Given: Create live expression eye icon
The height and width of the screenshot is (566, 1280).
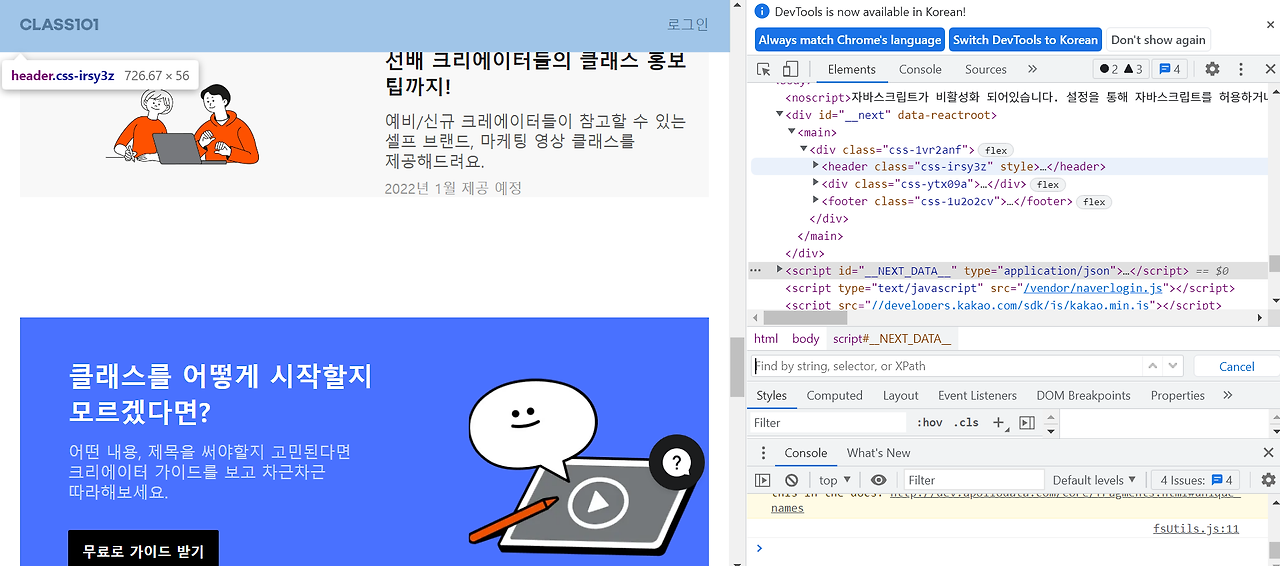Looking at the screenshot, I should click(x=878, y=480).
